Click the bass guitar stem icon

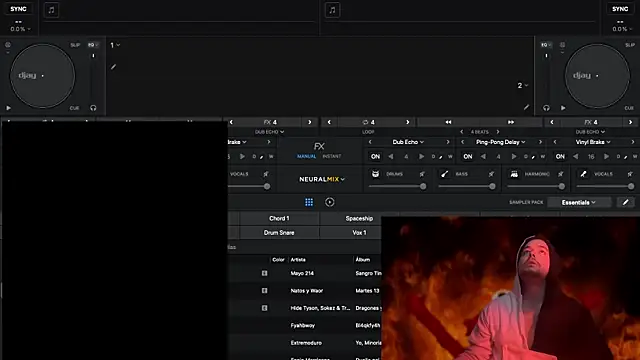[x=444, y=174]
